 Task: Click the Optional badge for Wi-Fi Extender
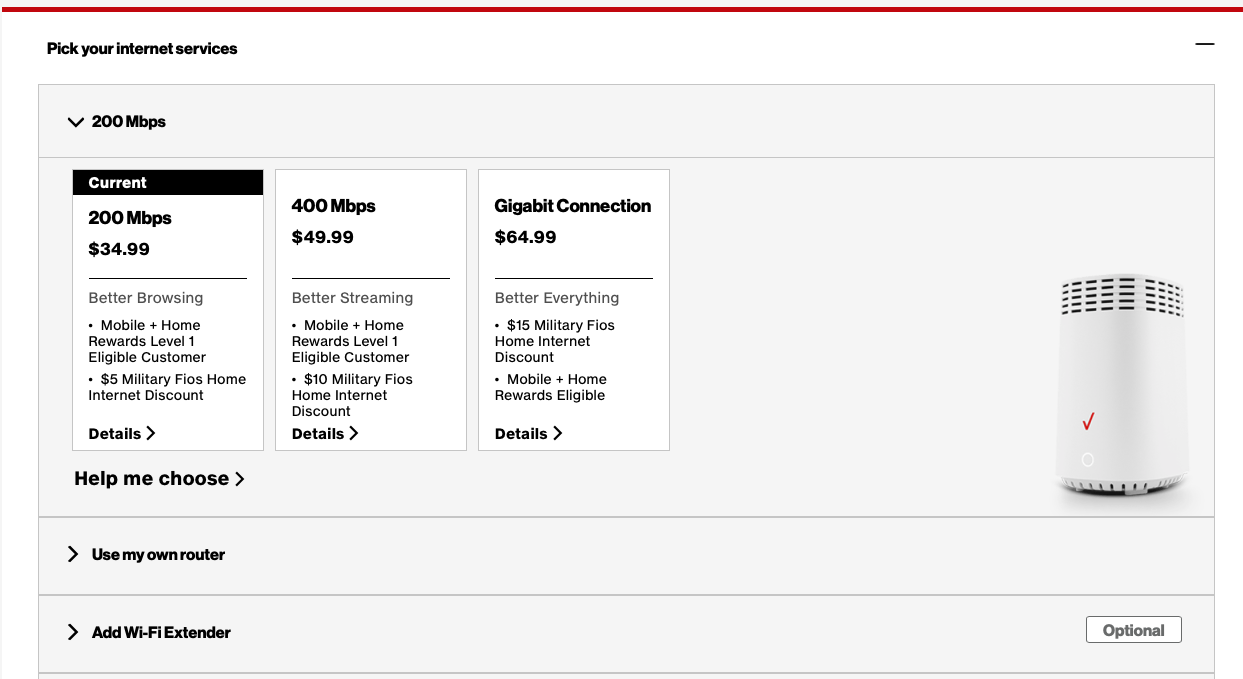coord(1134,630)
